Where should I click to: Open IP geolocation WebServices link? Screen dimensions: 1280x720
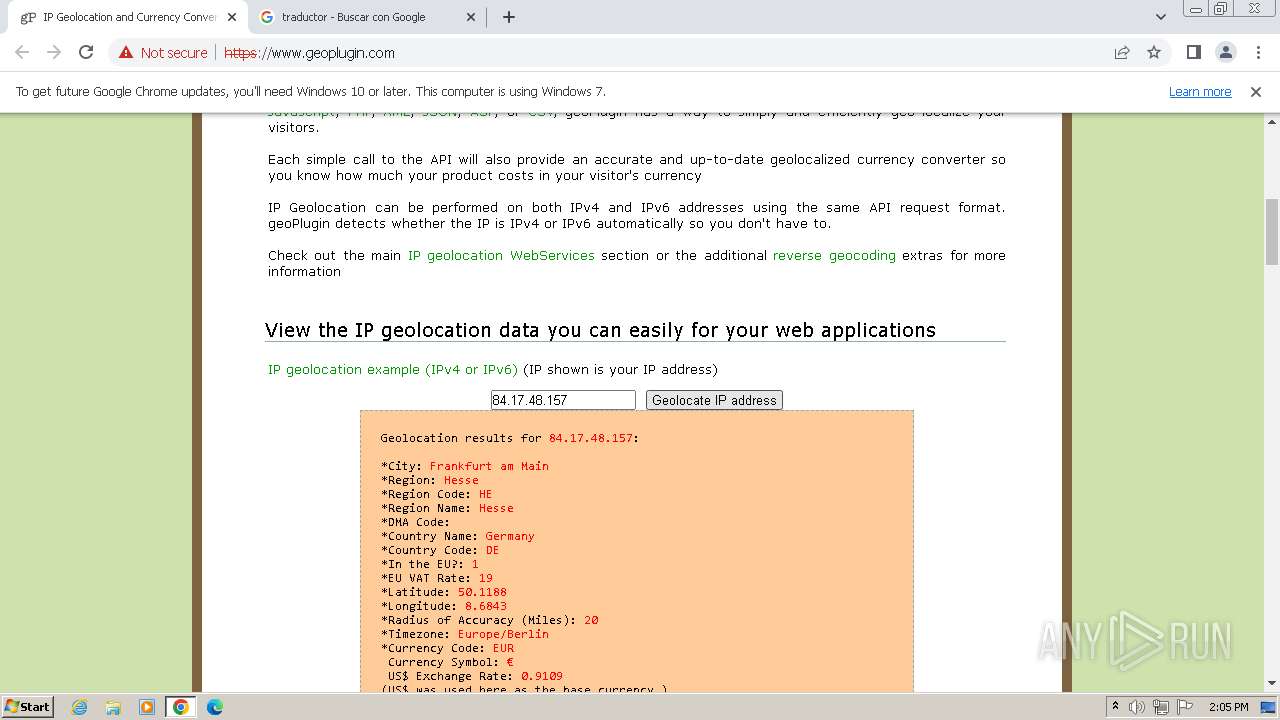(501, 256)
